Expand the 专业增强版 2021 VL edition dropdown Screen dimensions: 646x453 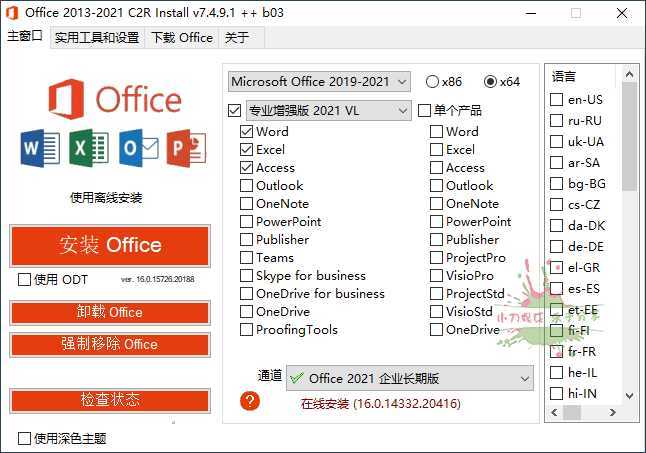pyautogui.click(x=328, y=110)
